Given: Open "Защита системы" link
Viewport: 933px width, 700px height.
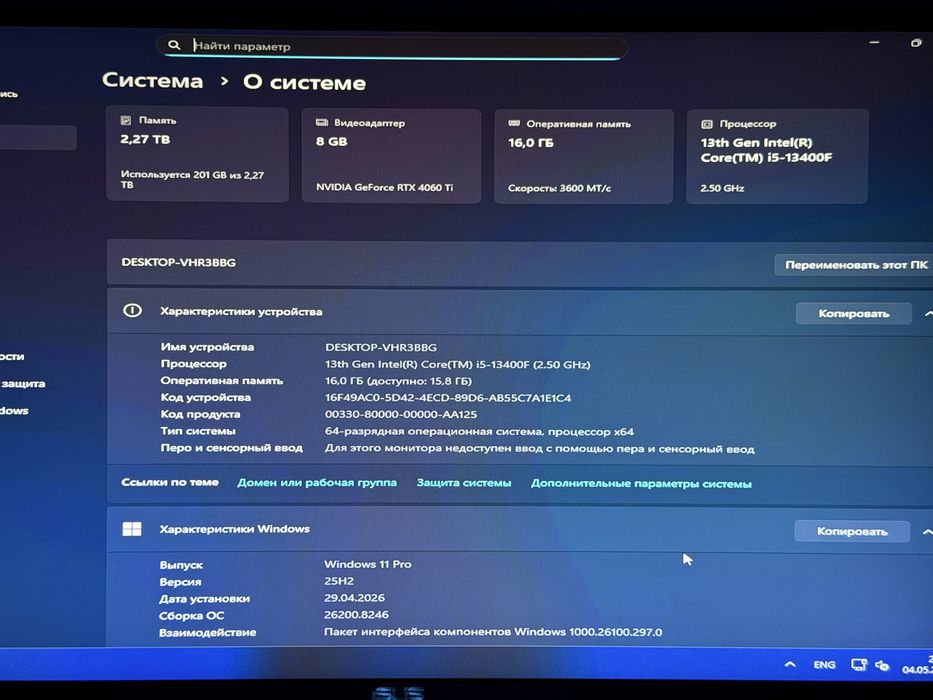Looking at the screenshot, I should (x=464, y=483).
